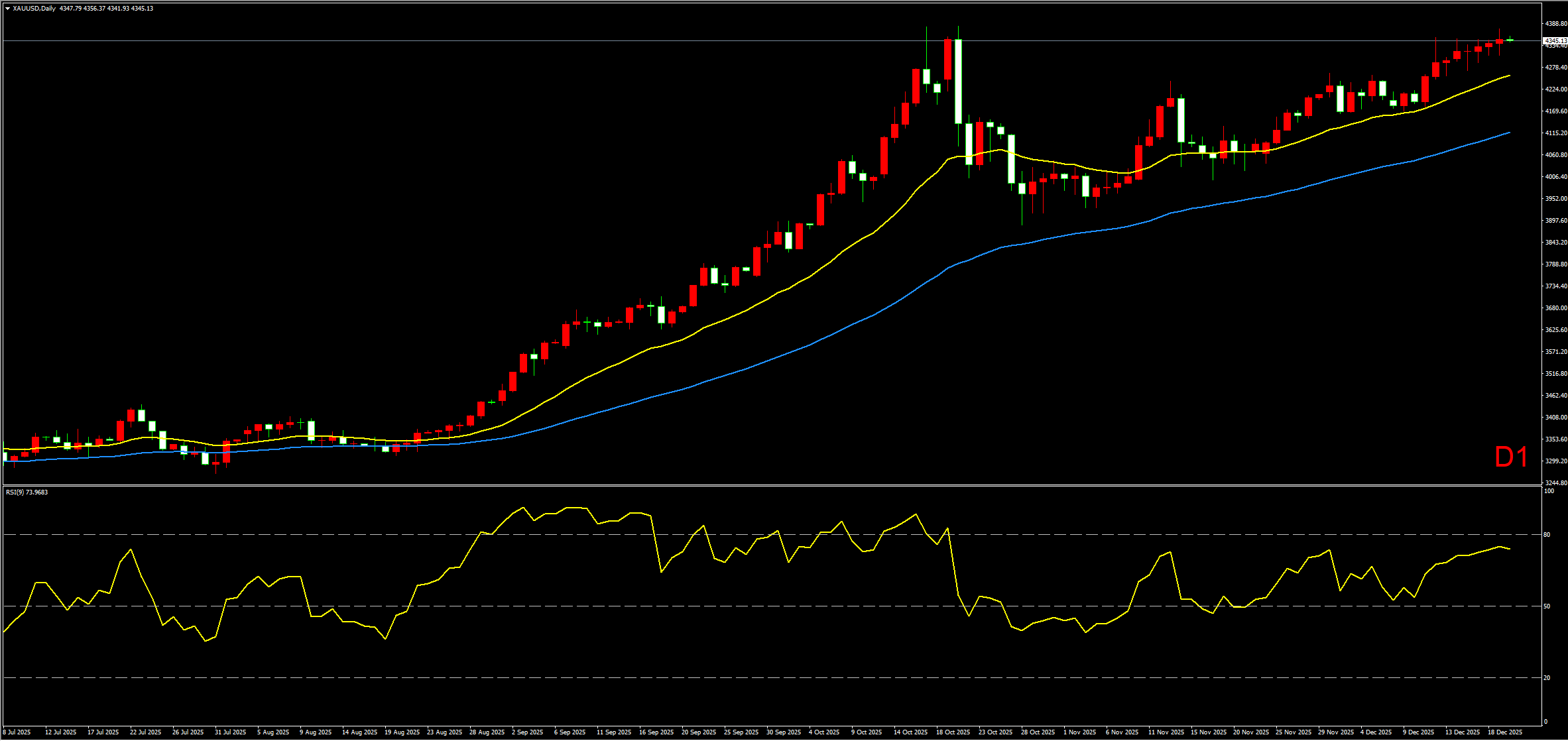Click the XAUUSD,Daily symbol title
The image size is (1568, 741).
[x=34, y=9]
